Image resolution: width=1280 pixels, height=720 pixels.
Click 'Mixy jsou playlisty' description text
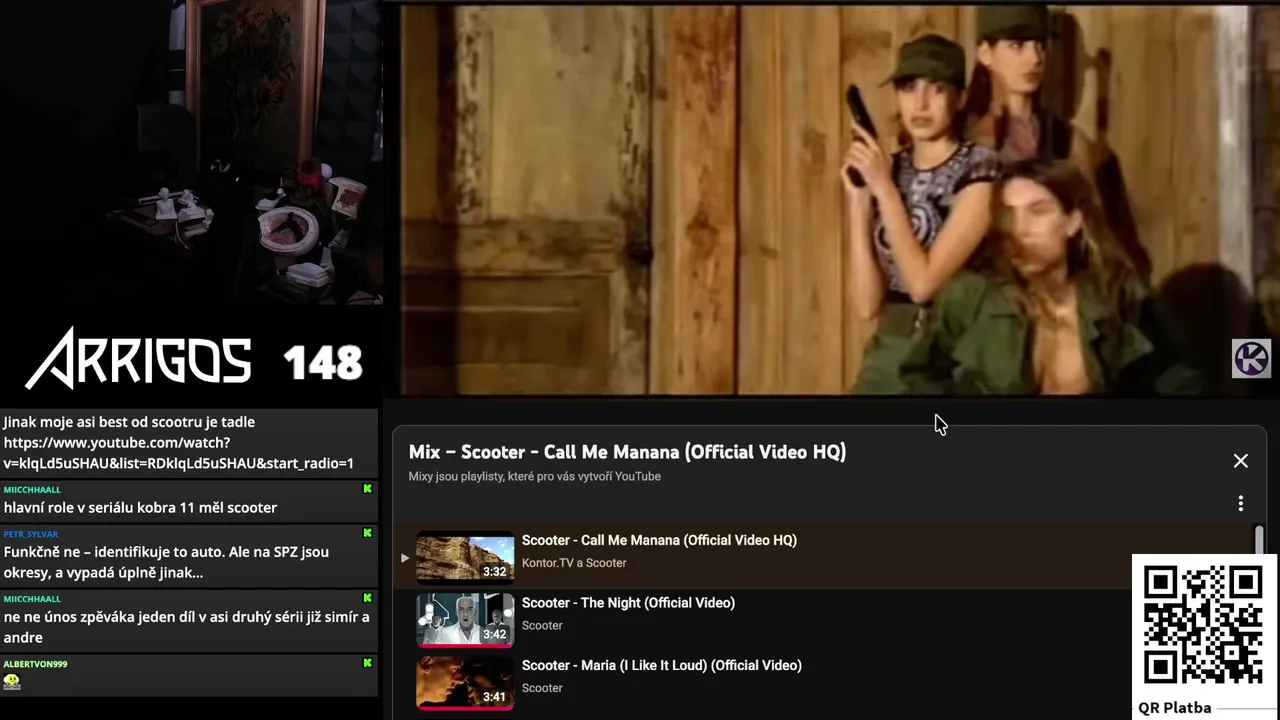(535, 477)
